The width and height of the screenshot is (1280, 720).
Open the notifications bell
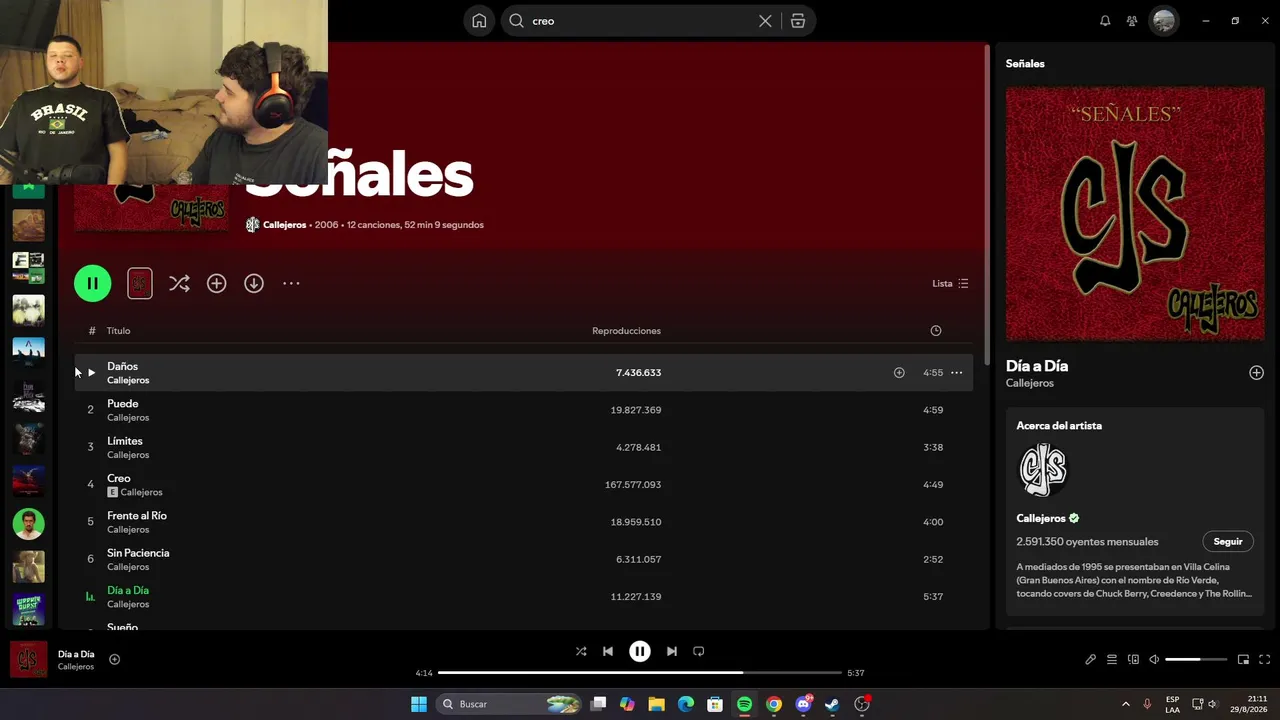(1105, 21)
